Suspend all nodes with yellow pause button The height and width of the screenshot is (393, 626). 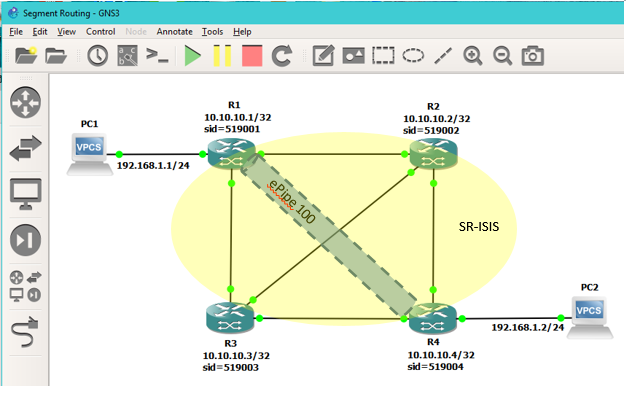[222, 56]
